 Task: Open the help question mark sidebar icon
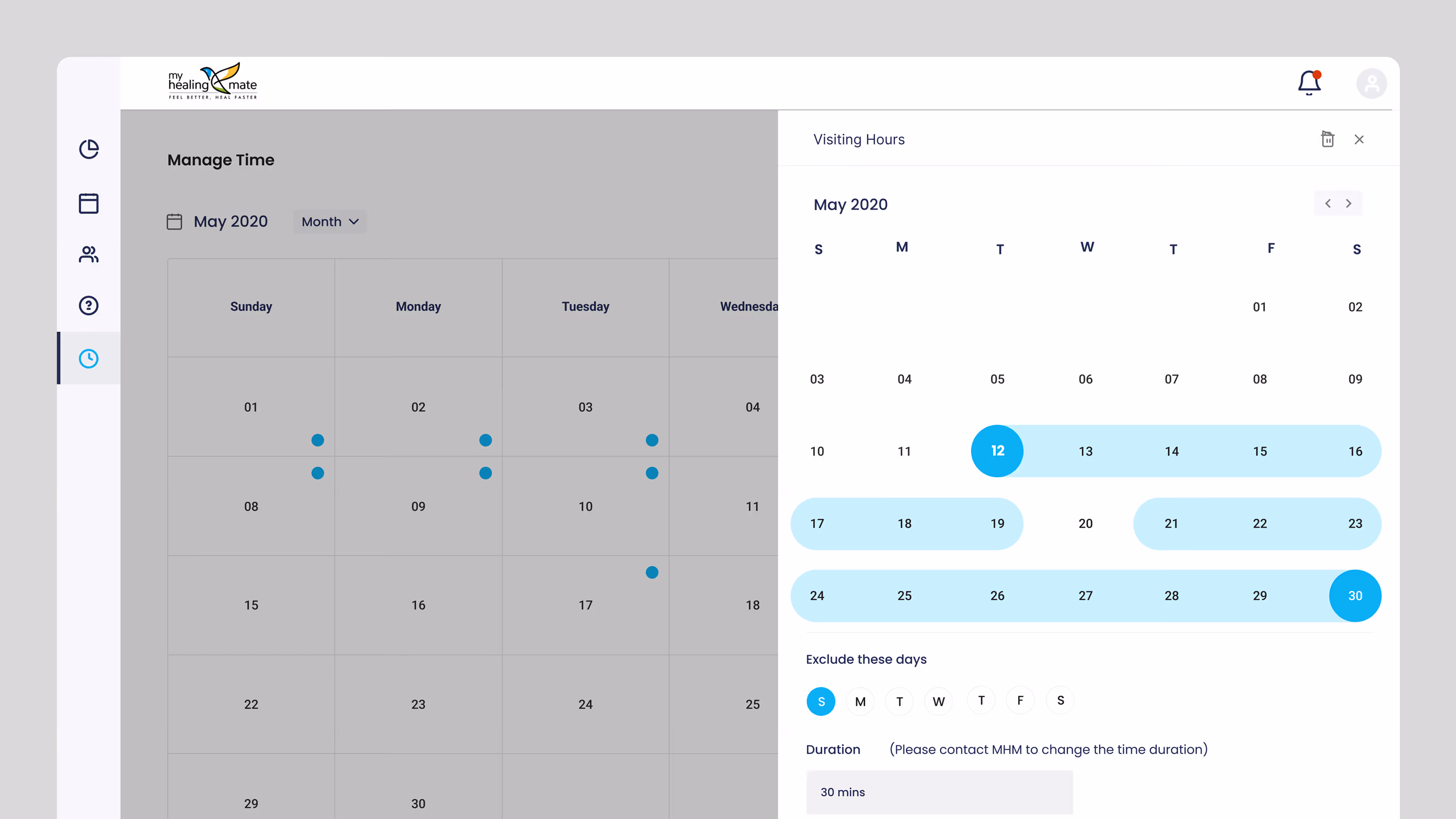[89, 306]
